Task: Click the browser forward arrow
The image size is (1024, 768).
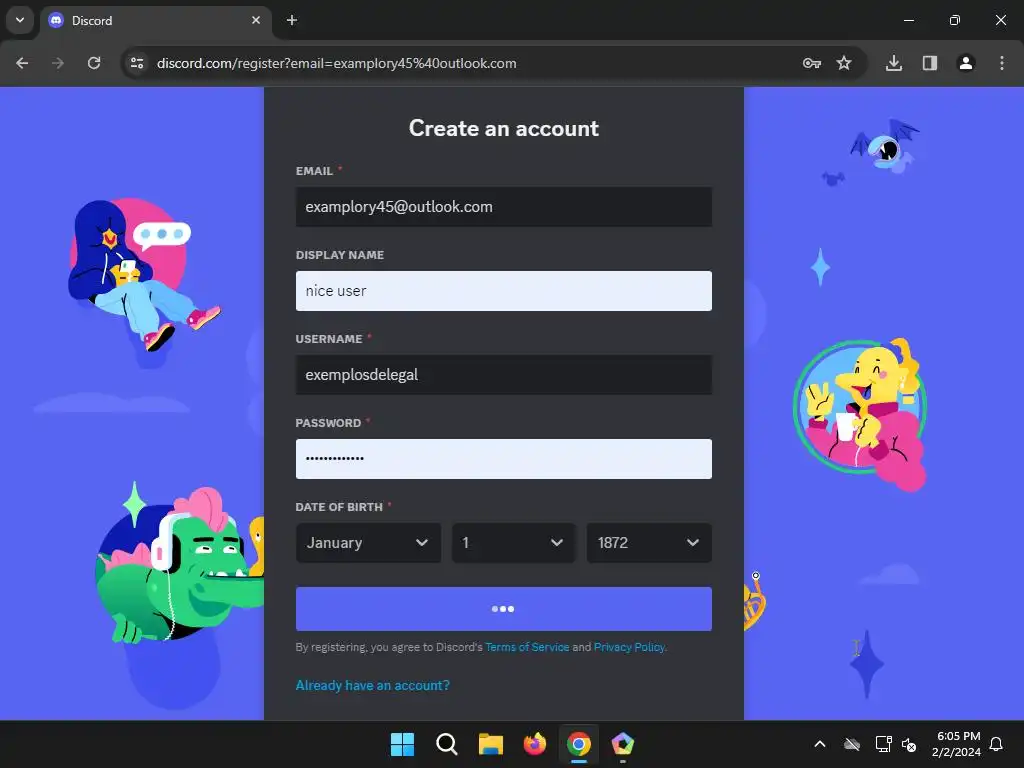Action: click(58, 63)
